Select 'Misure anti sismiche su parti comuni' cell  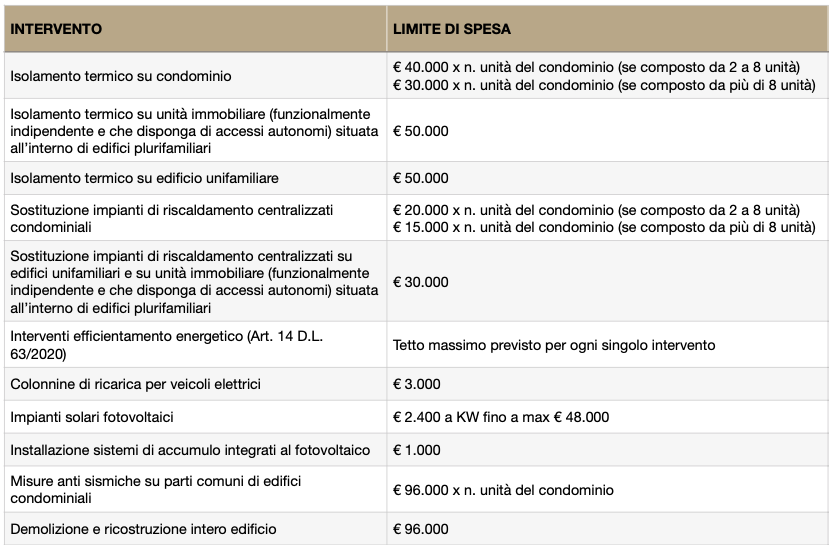click(155, 489)
